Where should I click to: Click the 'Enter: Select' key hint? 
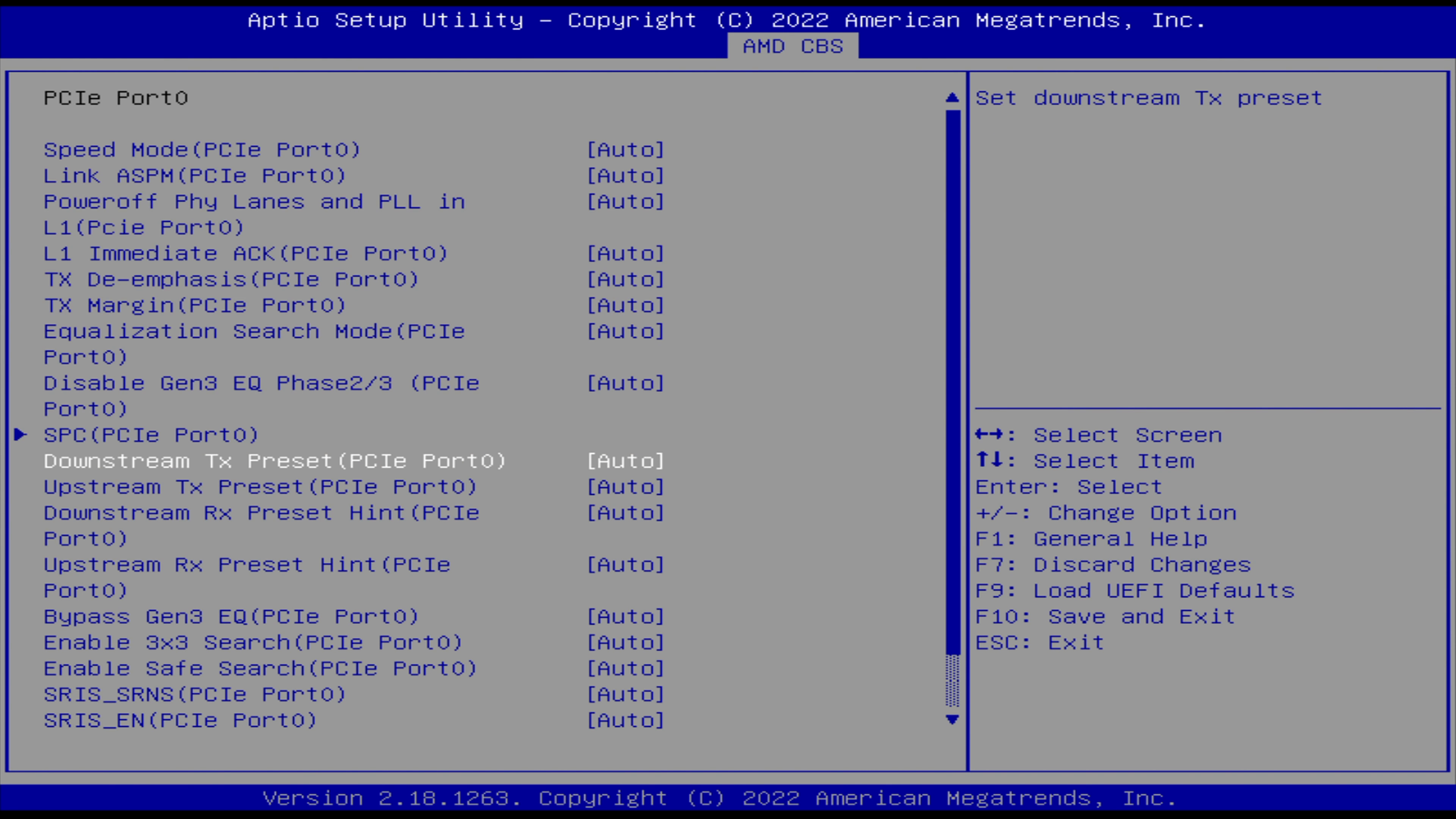click(1069, 487)
